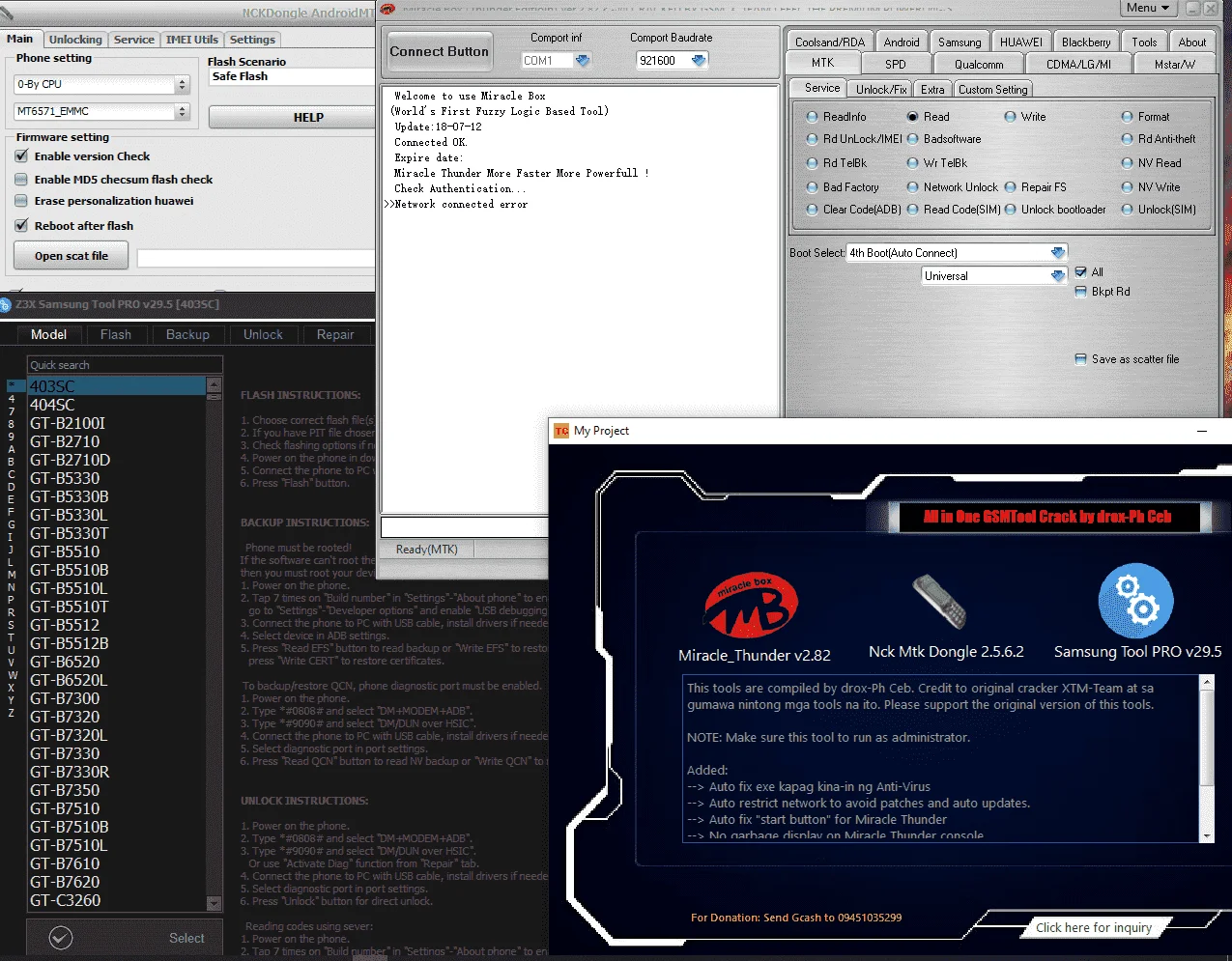1232x961 pixels.
Task: Open the 0-By CPU spinner dropdown
Action: tap(182, 85)
